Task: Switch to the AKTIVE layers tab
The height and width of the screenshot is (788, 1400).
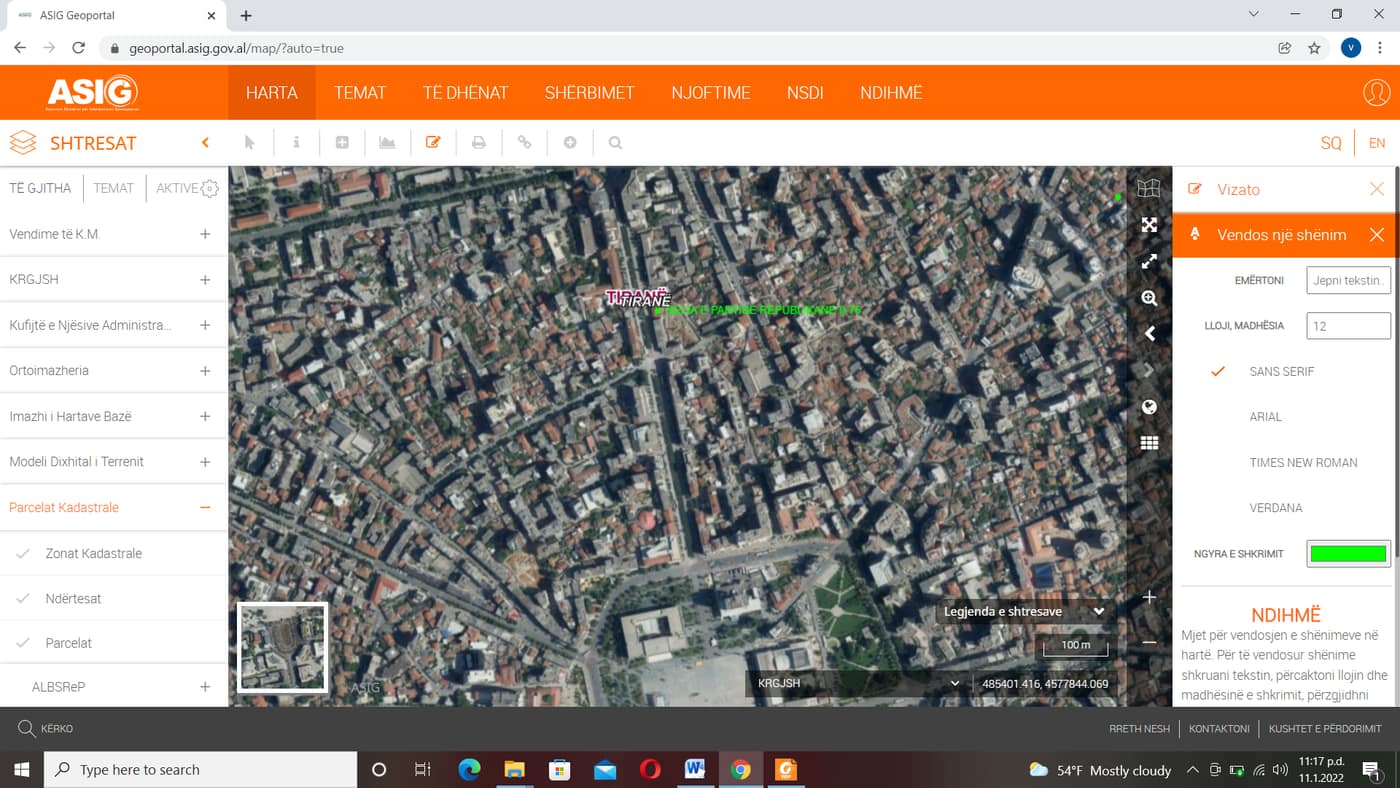Action: pyautogui.click(x=177, y=188)
